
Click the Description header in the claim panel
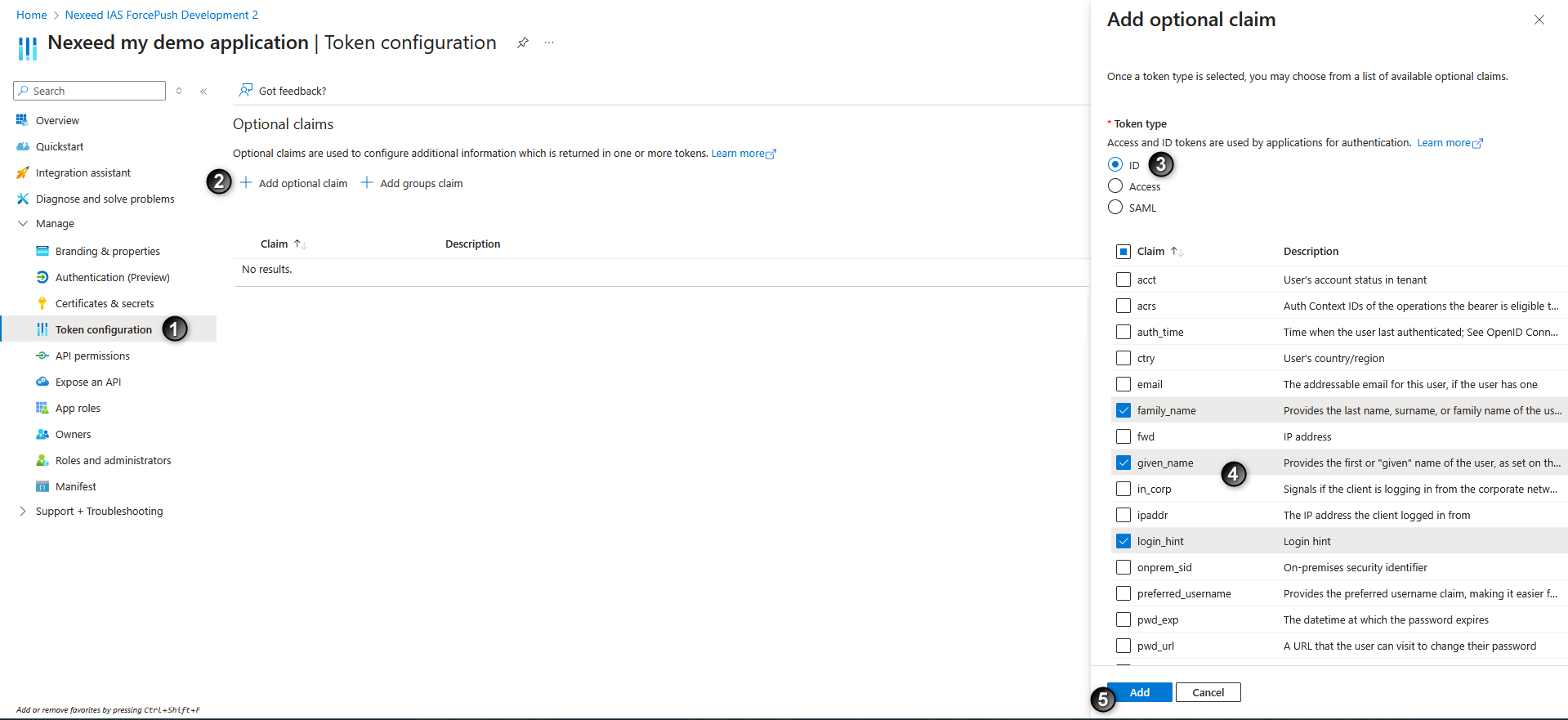click(1311, 251)
